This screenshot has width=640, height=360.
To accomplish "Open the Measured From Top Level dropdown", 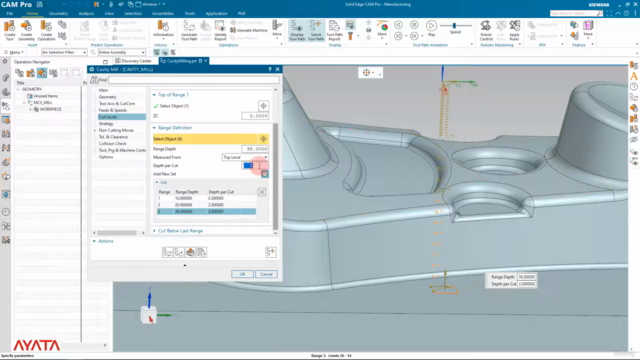I will tap(245, 157).
